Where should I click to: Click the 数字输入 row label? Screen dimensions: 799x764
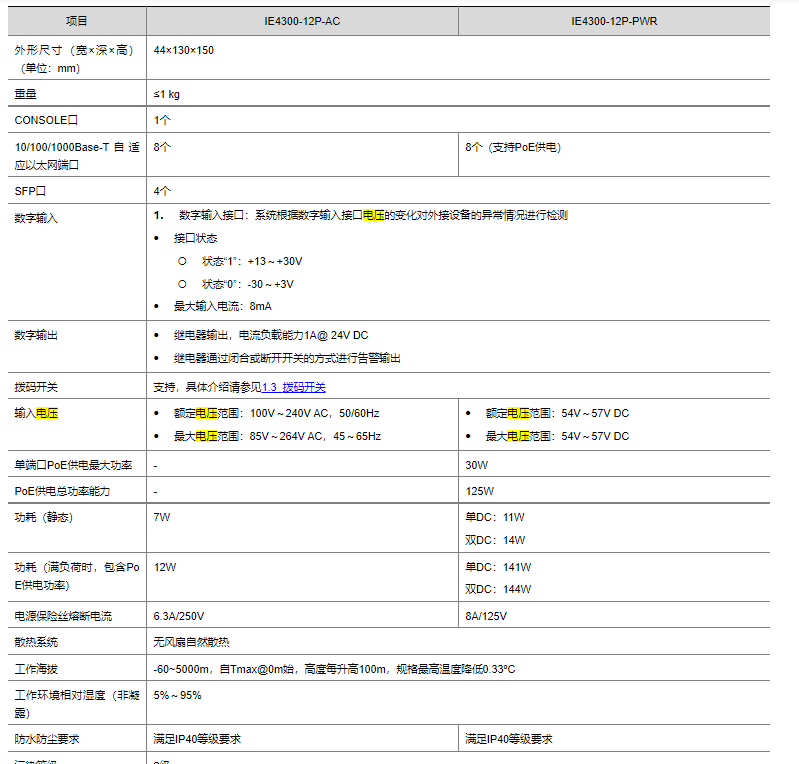click(36, 218)
